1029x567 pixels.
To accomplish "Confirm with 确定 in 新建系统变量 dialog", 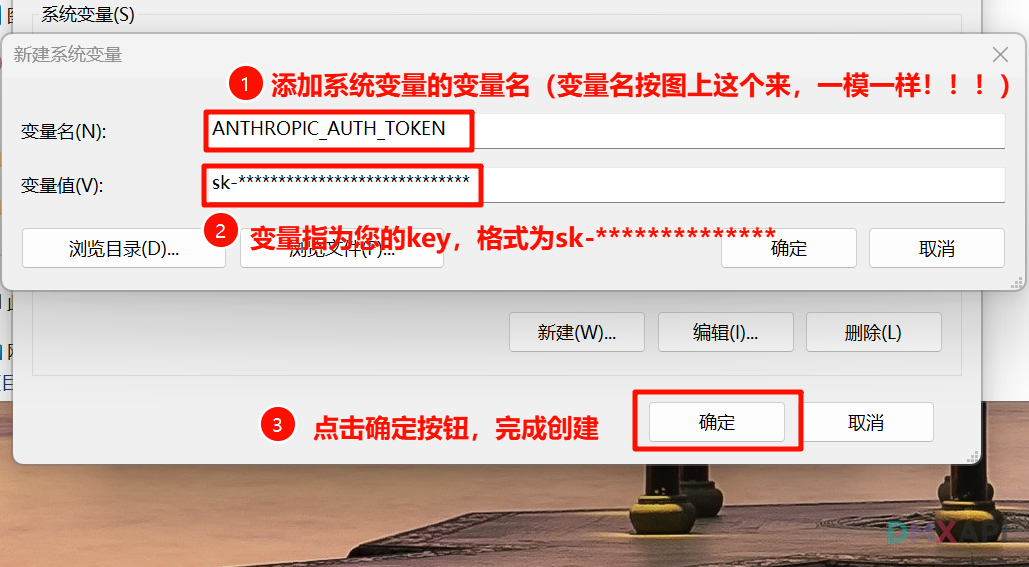I will tap(789, 248).
